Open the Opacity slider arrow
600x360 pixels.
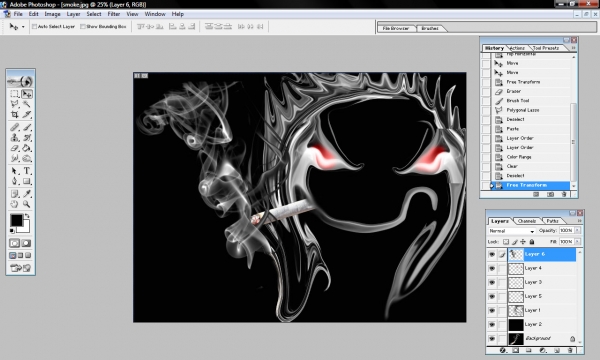tap(577, 230)
